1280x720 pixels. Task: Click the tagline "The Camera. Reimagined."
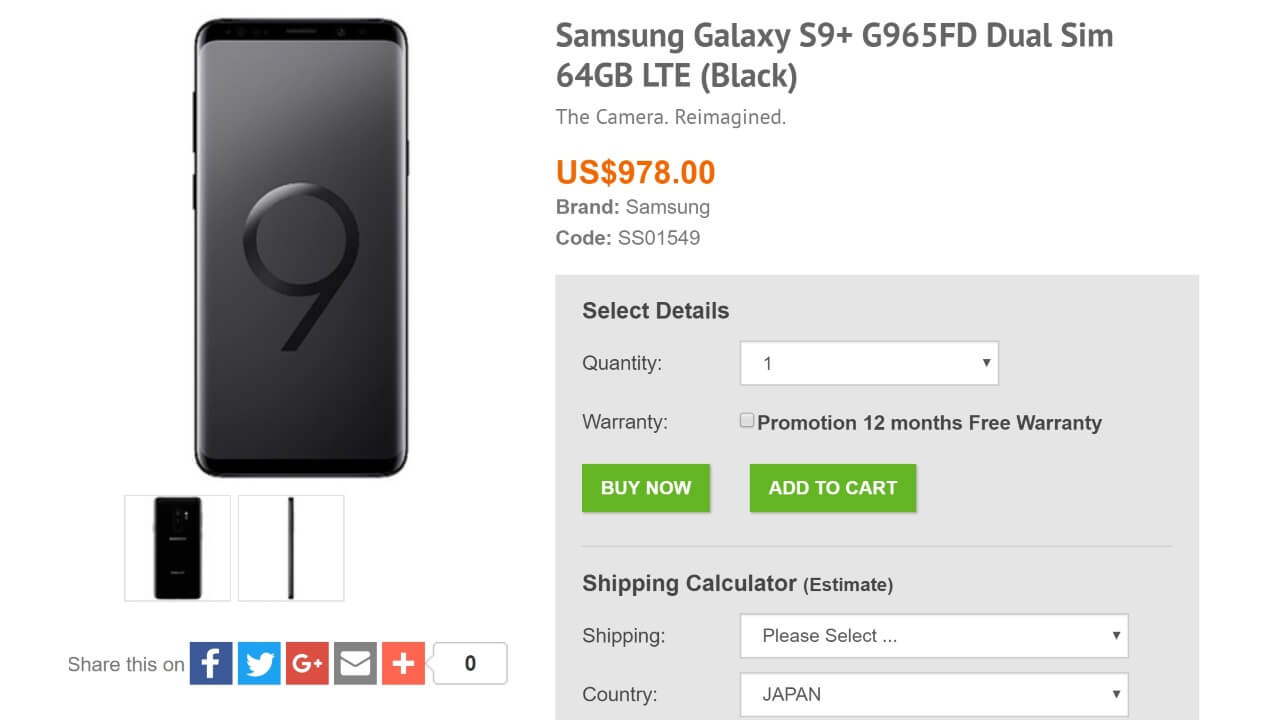click(671, 117)
